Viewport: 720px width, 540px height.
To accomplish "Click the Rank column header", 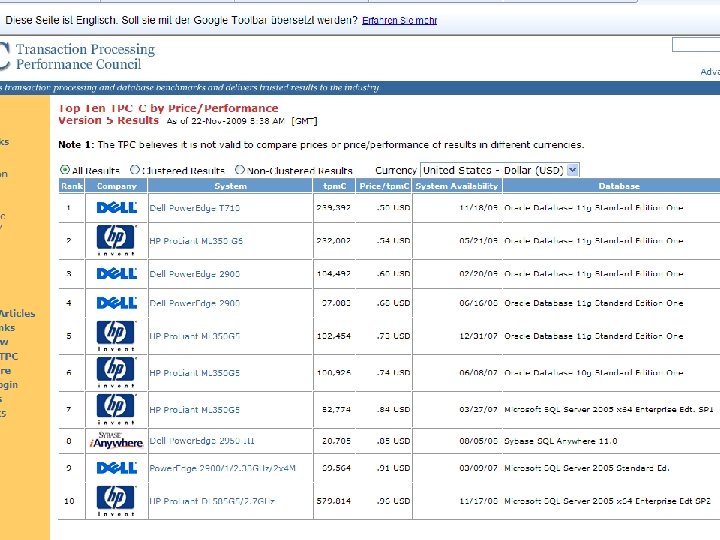I will pyautogui.click(x=72, y=186).
